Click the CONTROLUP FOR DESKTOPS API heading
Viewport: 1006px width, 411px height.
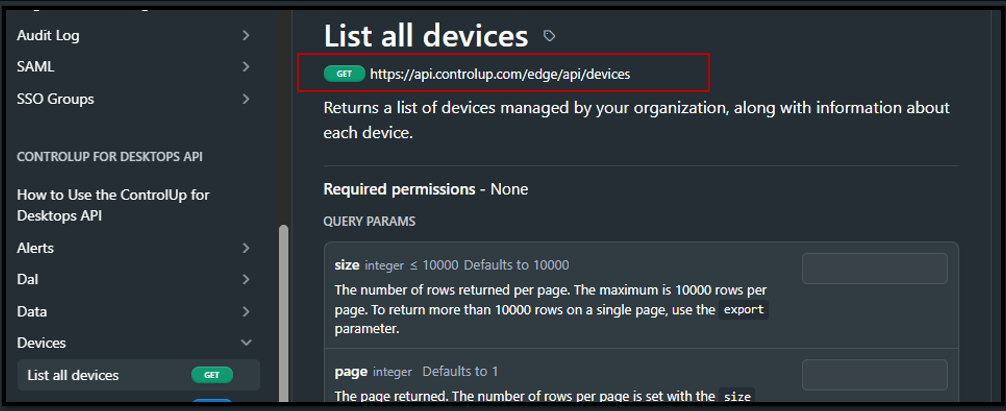coord(110,156)
